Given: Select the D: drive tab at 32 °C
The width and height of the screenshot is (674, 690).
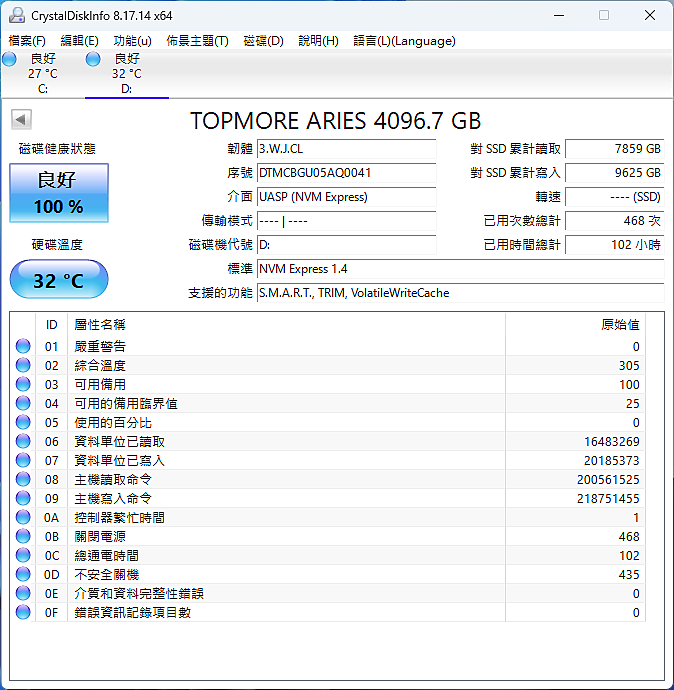Looking at the screenshot, I should (127, 73).
